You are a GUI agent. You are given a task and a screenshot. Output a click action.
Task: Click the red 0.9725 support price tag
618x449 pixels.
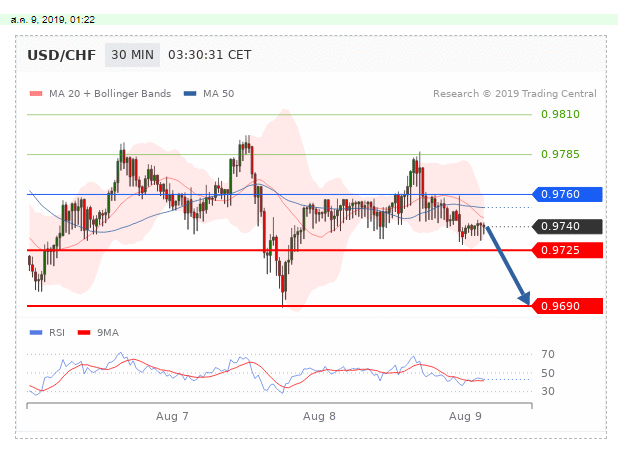click(x=567, y=250)
